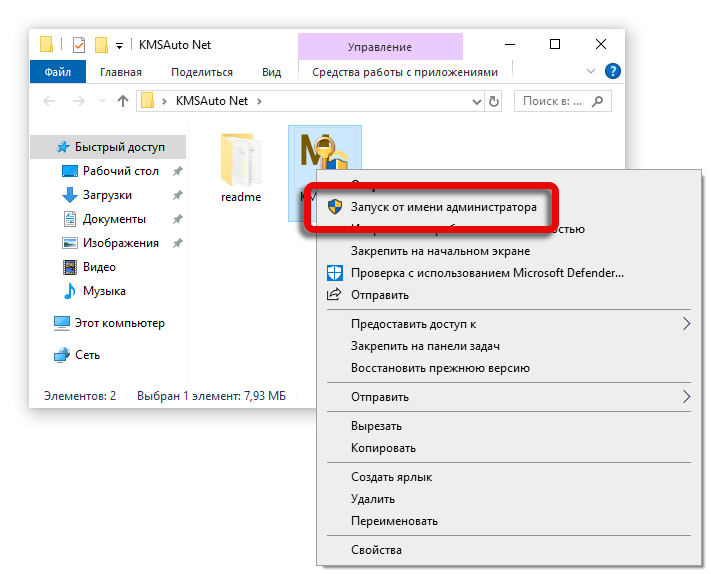Click the 'Элементов: 2' status bar text

[x=80, y=396]
